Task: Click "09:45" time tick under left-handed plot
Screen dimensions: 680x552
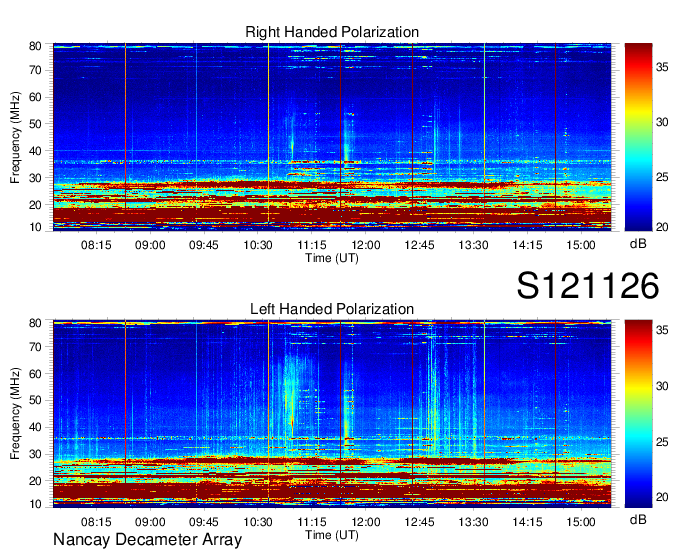Action: point(204,522)
